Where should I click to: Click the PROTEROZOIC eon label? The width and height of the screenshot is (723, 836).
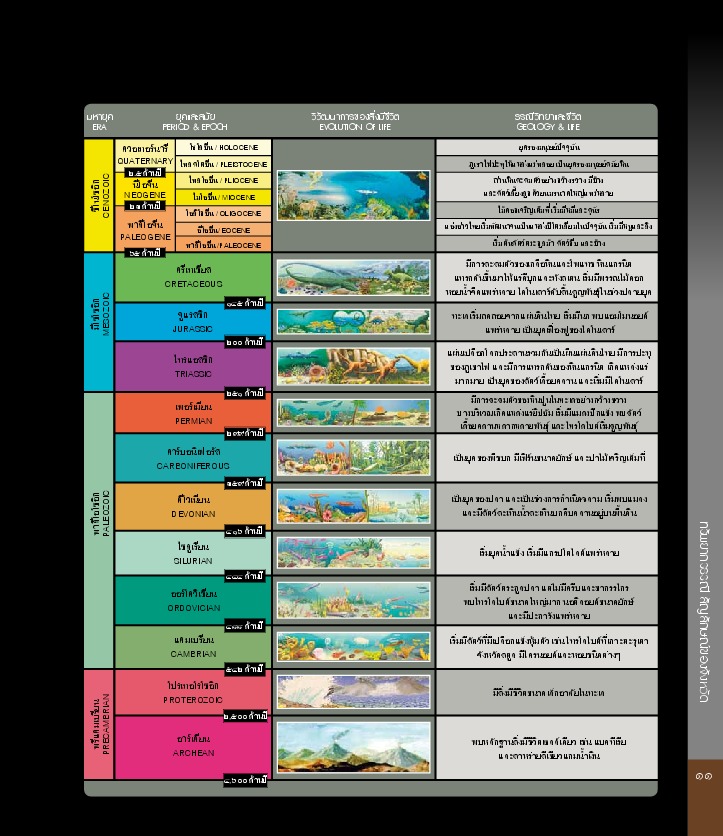(x=193, y=692)
